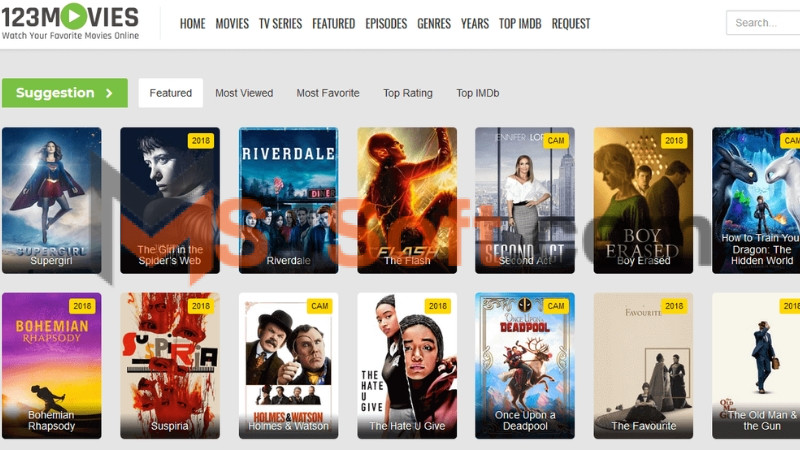800x450 pixels.
Task: Click 'Watch Your Favorite Movies Online' tagline
Action: pyautogui.click(x=70, y=36)
